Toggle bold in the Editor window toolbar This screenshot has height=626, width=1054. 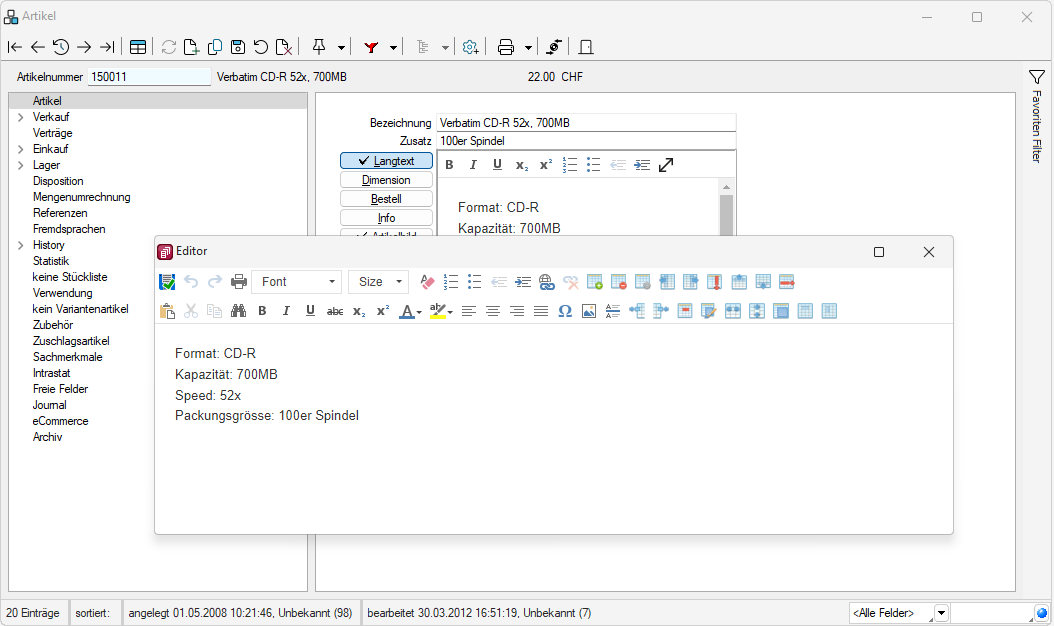point(262,311)
